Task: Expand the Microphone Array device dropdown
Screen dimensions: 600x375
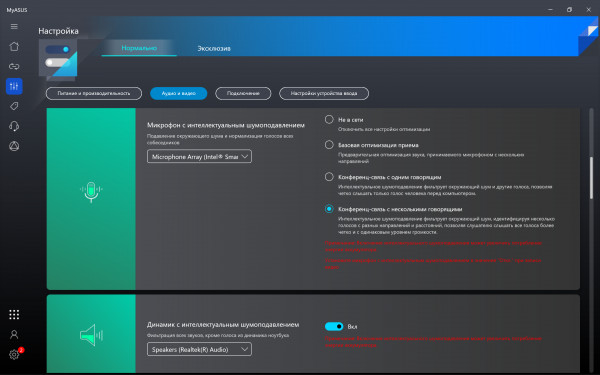Action: [x=199, y=156]
